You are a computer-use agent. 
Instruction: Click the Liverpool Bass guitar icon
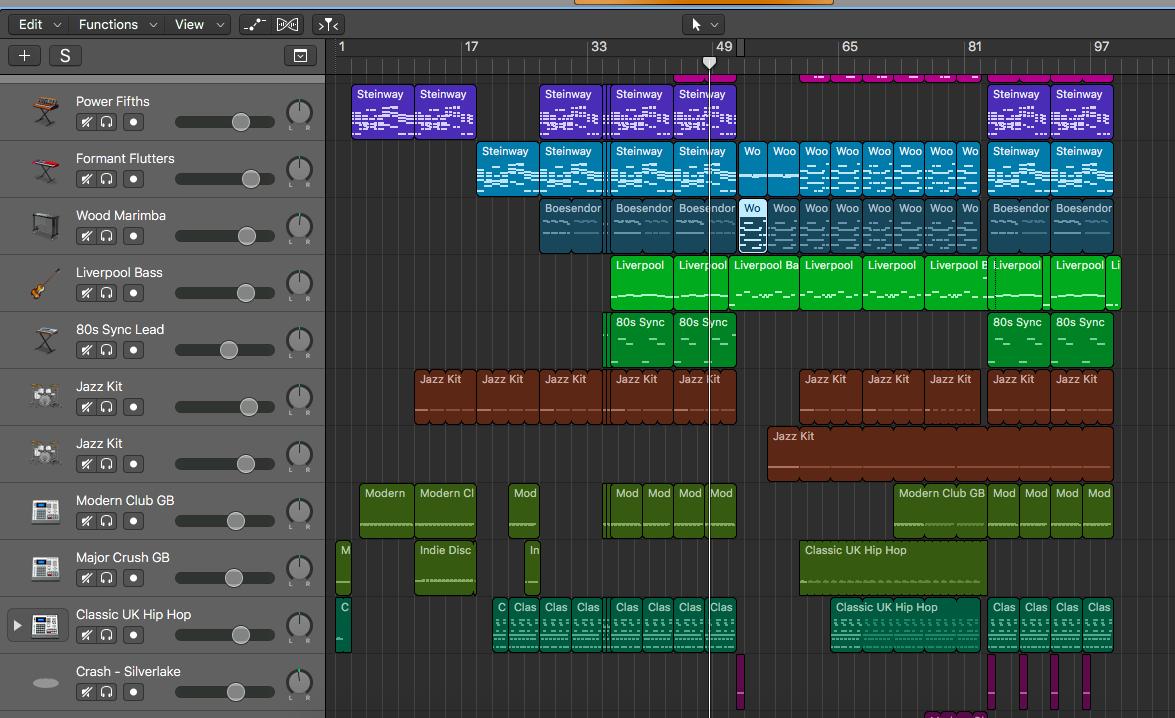[x=46, y=283]
